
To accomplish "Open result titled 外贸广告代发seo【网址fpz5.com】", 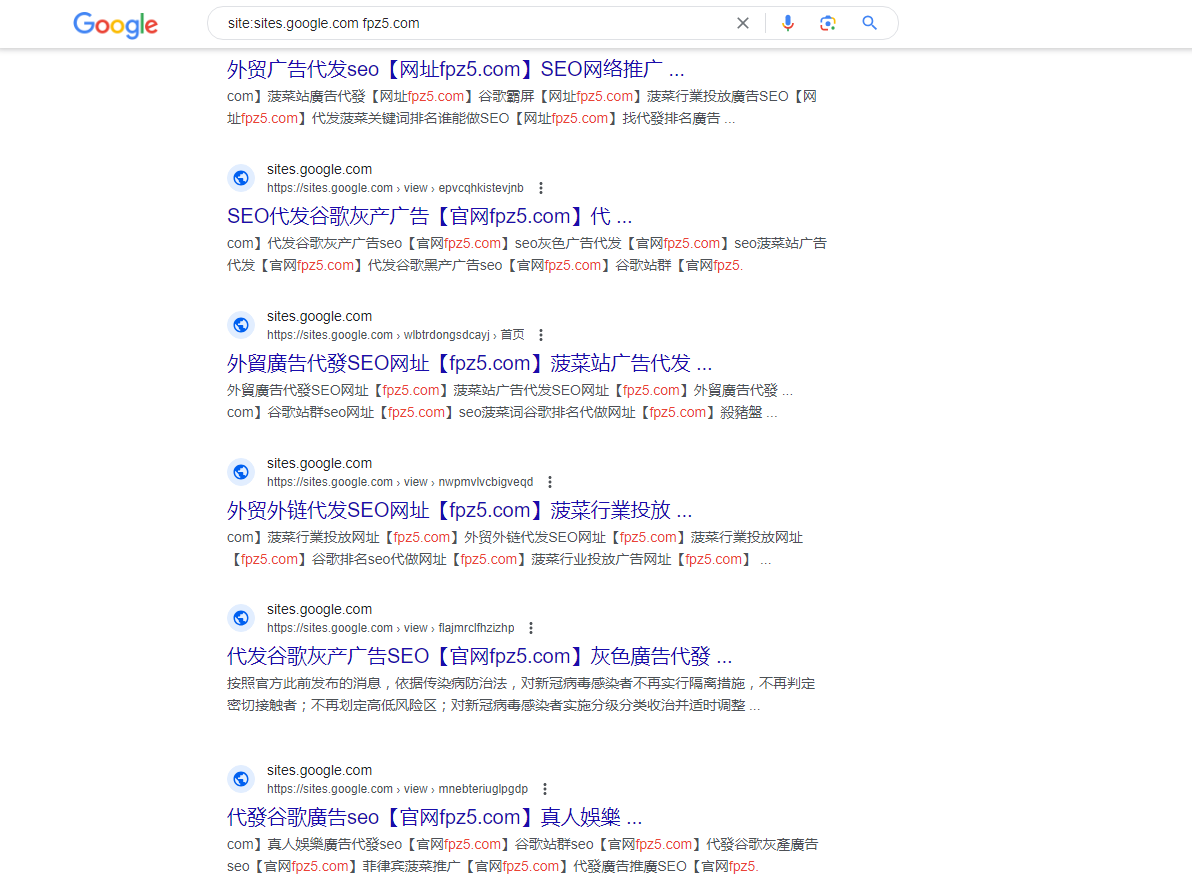I will click(x=455, y=69).
